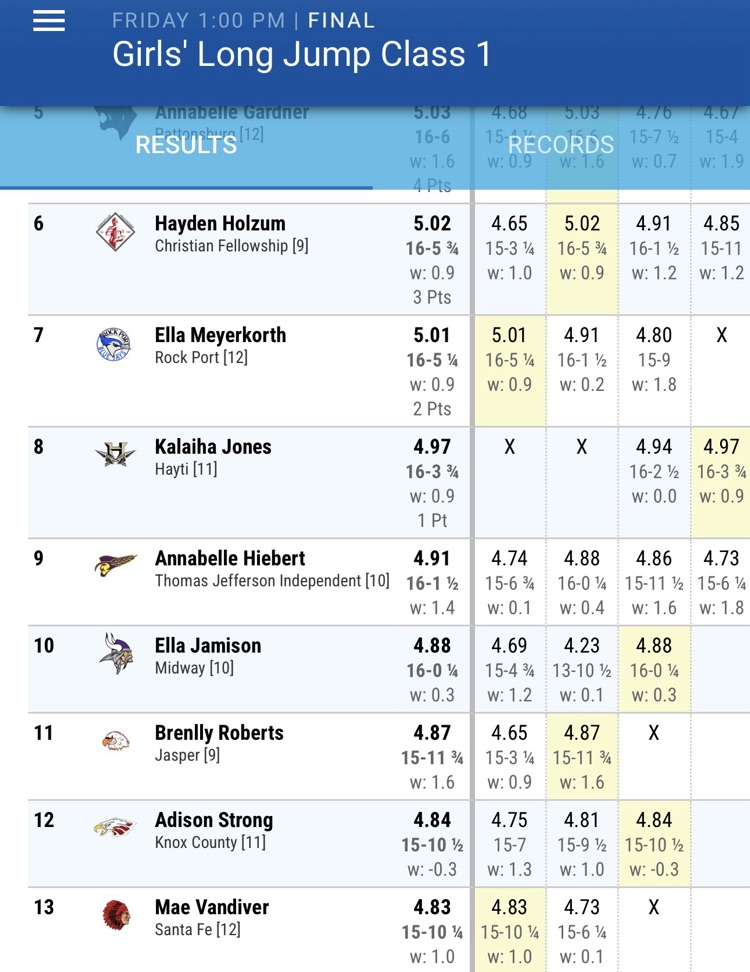Open Adison Strong's athlete page
Screen dimensions: 750x972
(214, 820)
